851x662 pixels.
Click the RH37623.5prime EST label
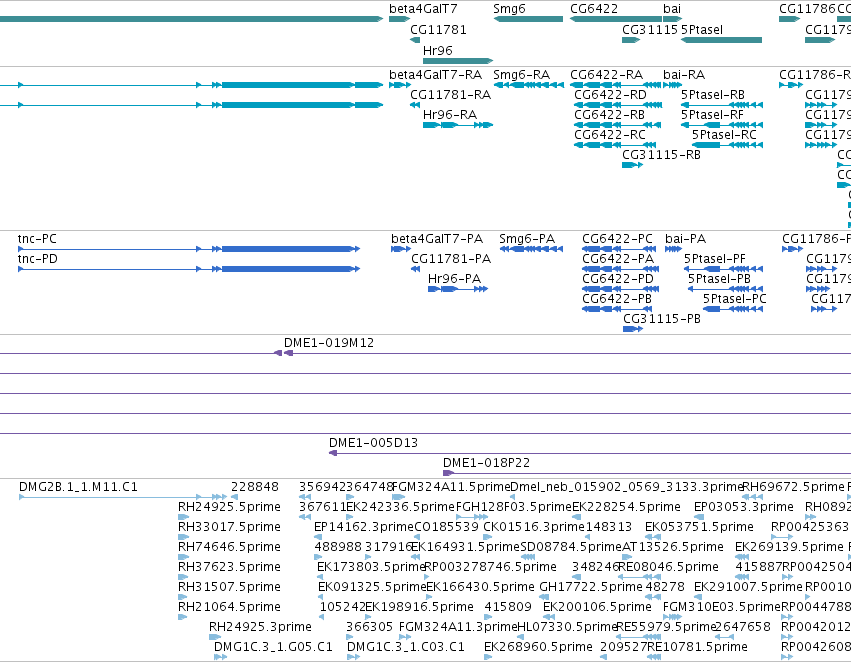(x=230, y=567)
